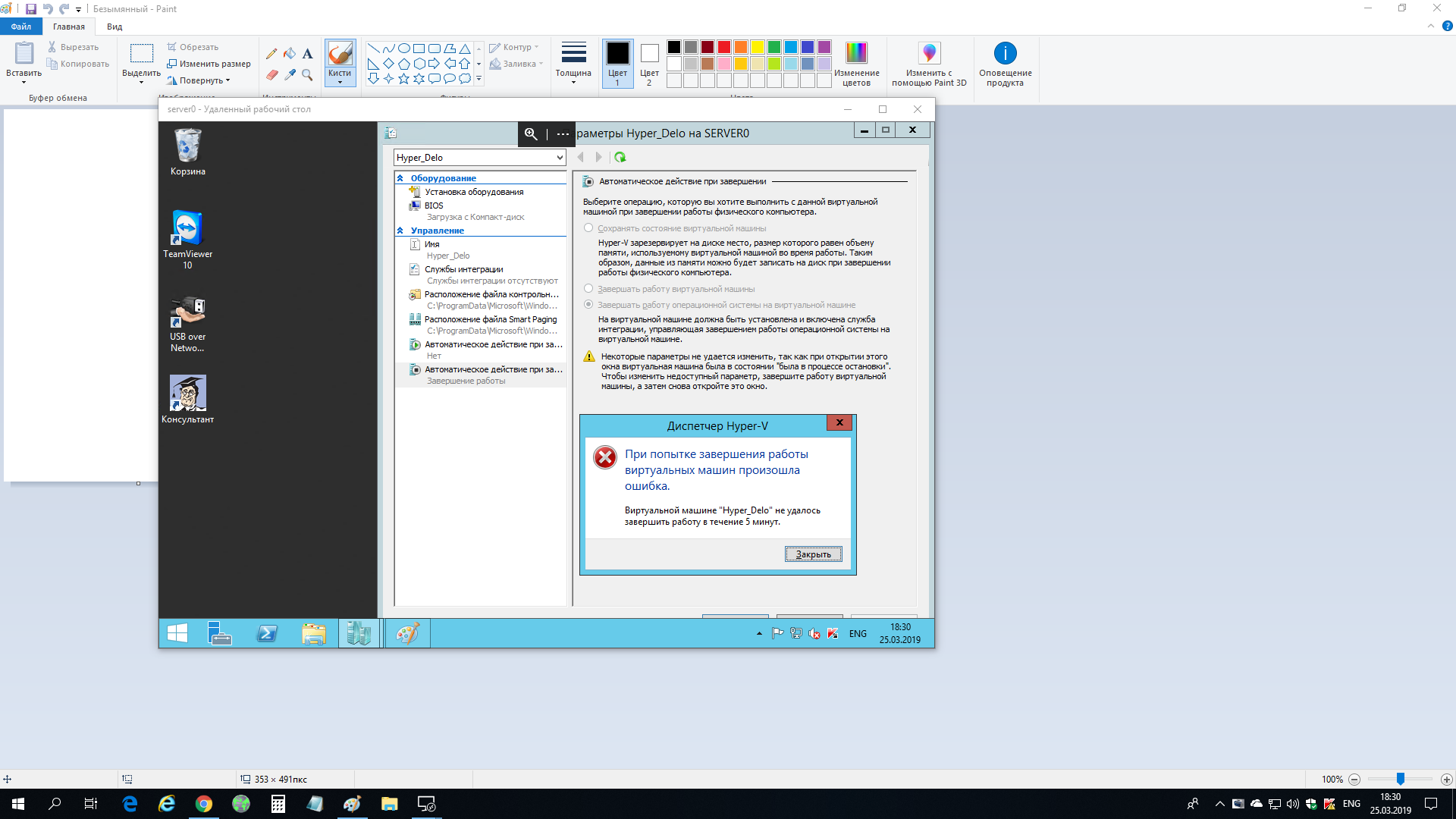Click the Windows search icon on taskbar
Screen dimensions: 1456x819
coord(55,804)
